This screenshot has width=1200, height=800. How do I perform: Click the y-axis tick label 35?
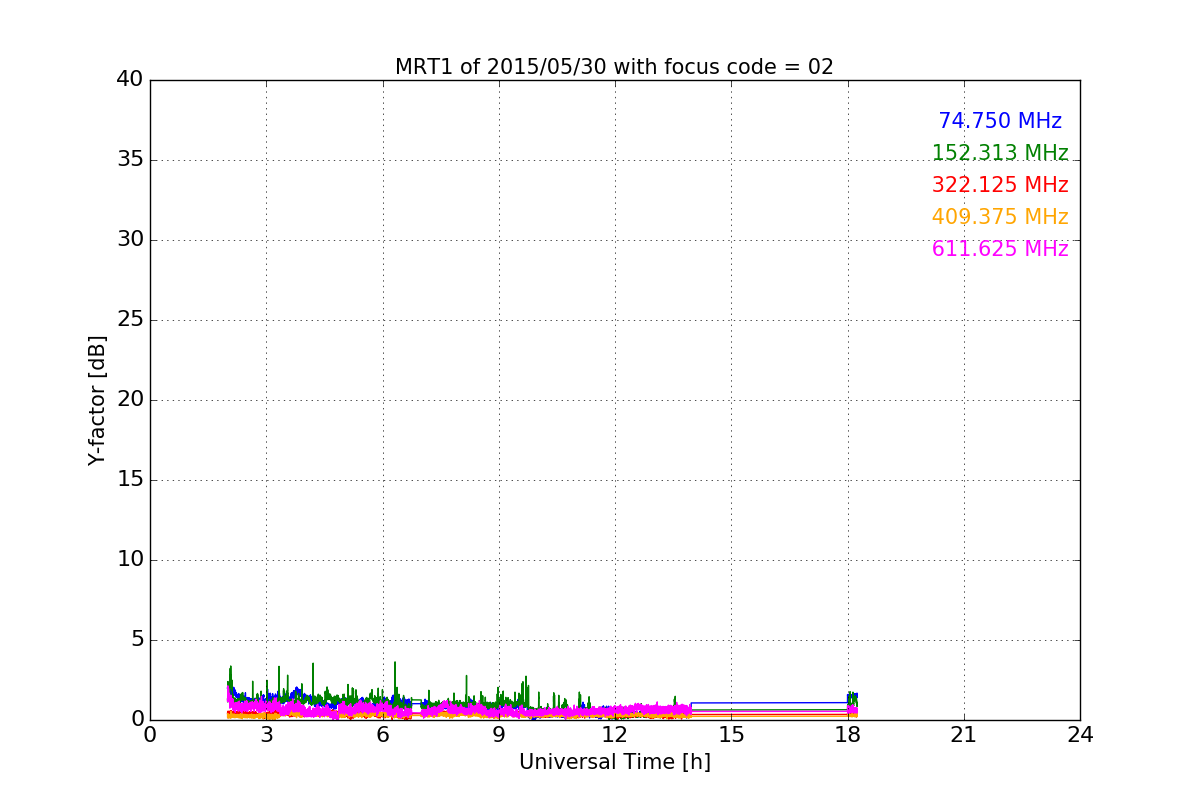click(130, 160)
